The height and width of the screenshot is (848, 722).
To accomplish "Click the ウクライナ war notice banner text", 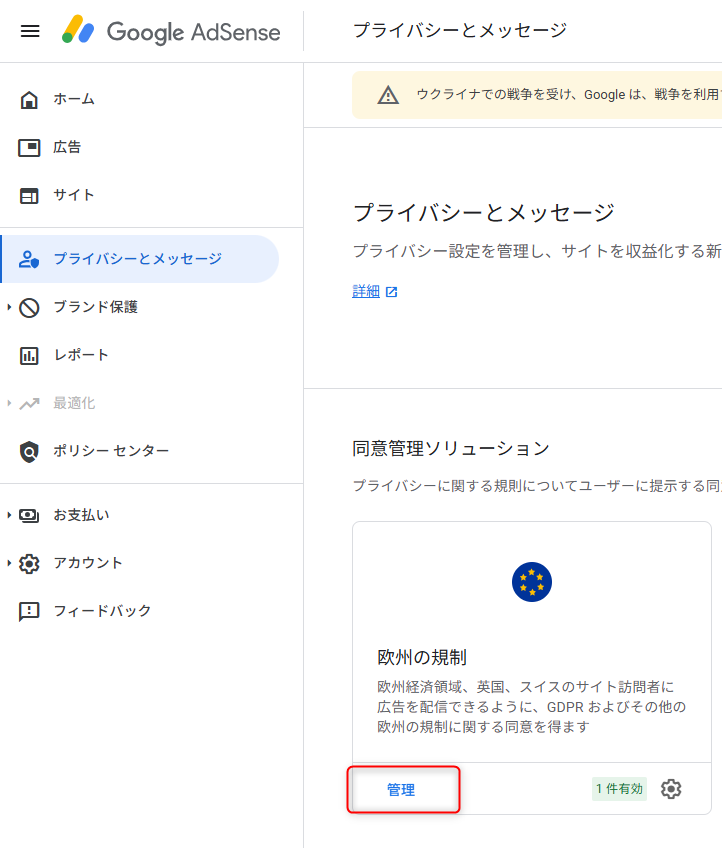I will [568, 95].
